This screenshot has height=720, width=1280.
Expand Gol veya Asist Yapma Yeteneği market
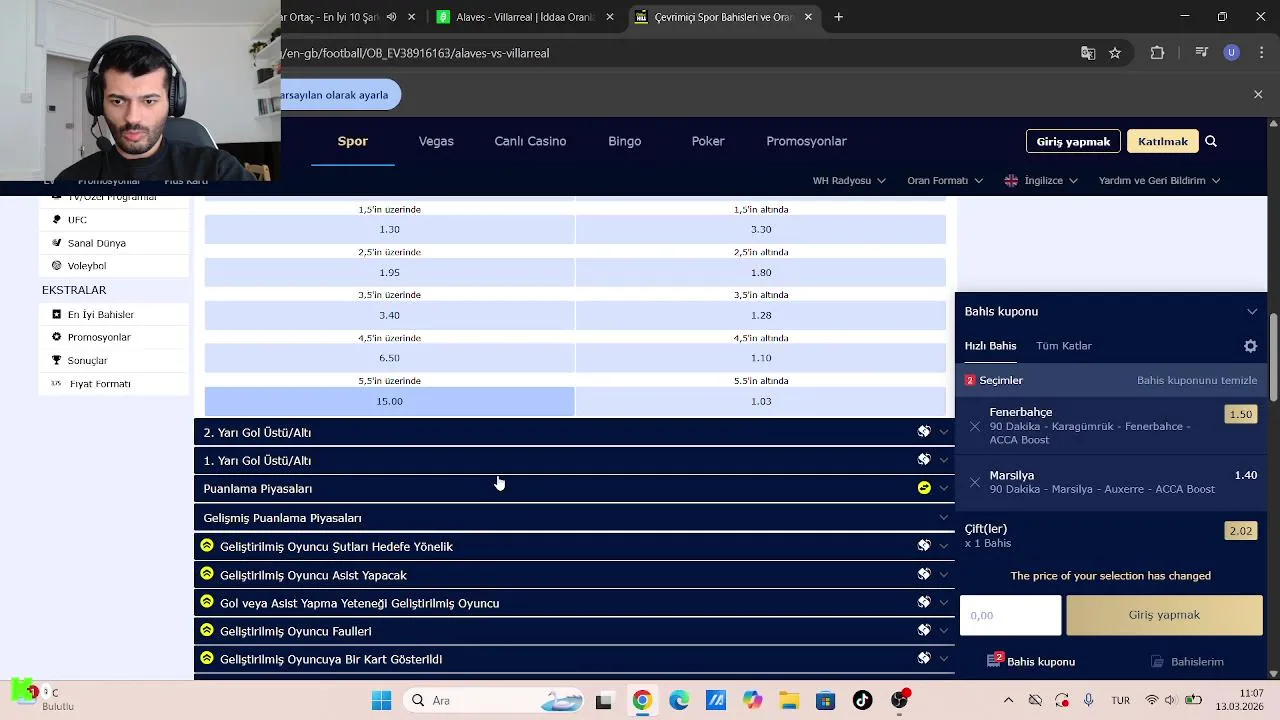(x=574, y=603)
